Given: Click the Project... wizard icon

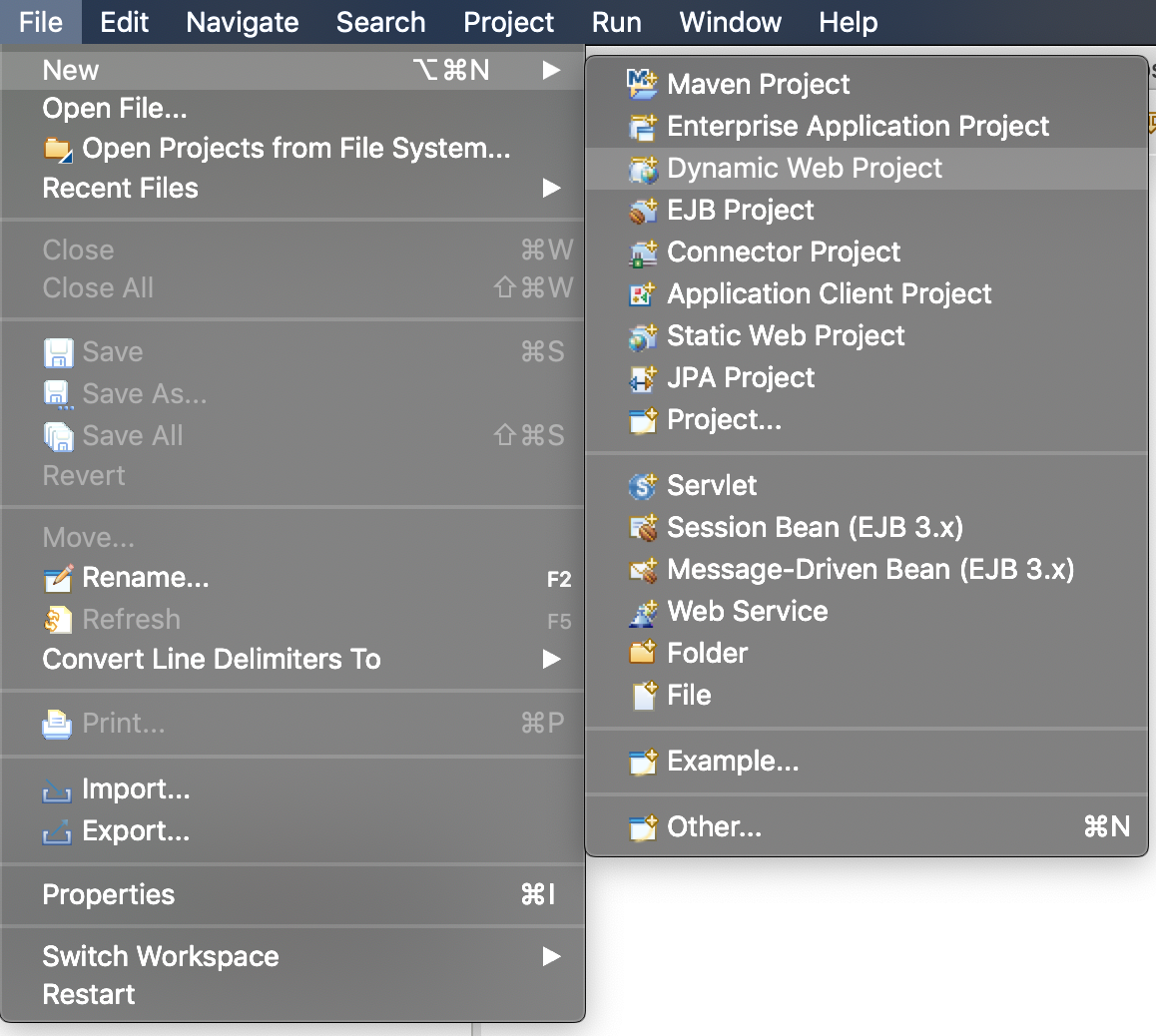Looking at the screenshot, I should click(642, 420).
